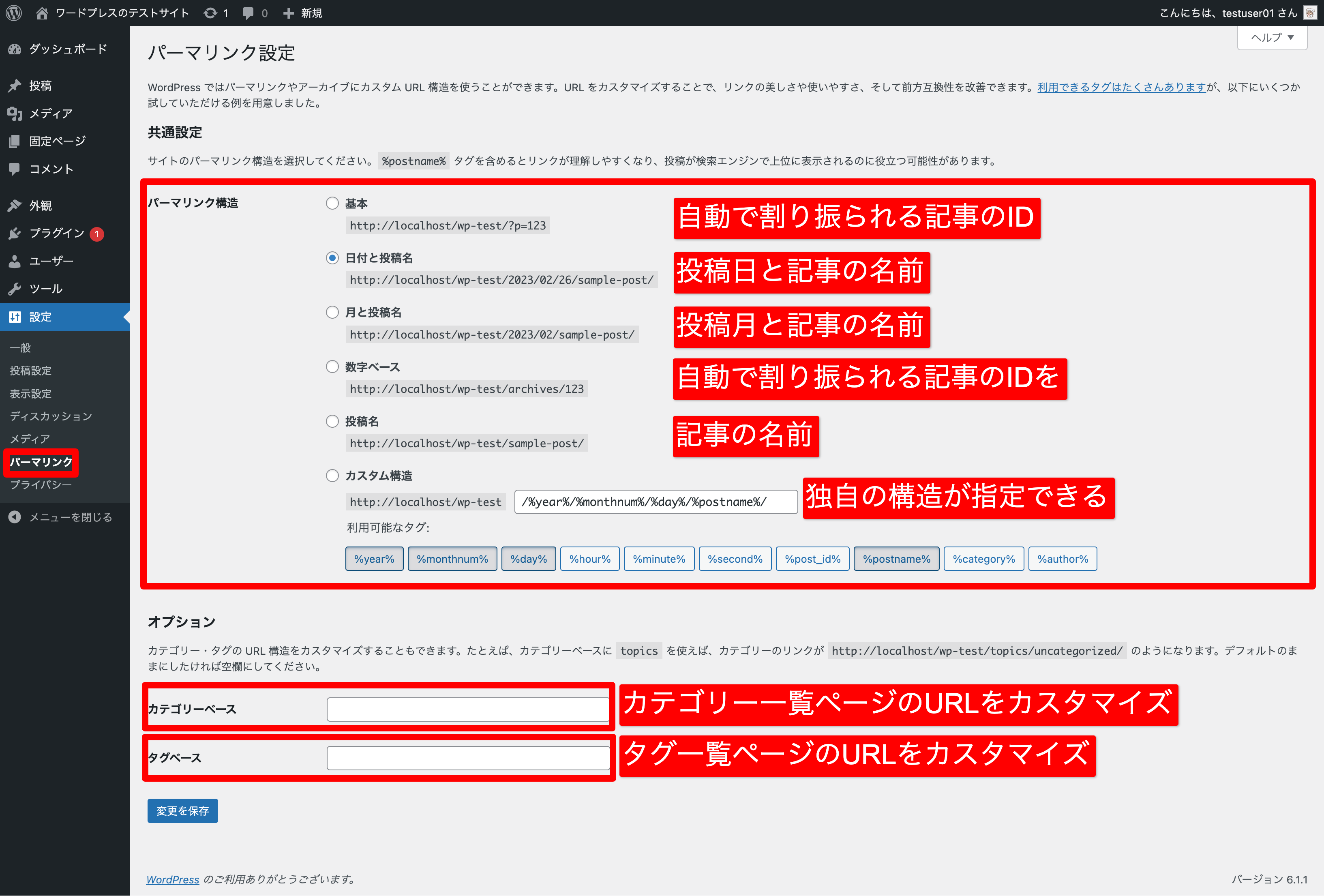Screen dimensions: 1324x896
Task: Click the 設定 sliders icon
Action: (15, 317)
